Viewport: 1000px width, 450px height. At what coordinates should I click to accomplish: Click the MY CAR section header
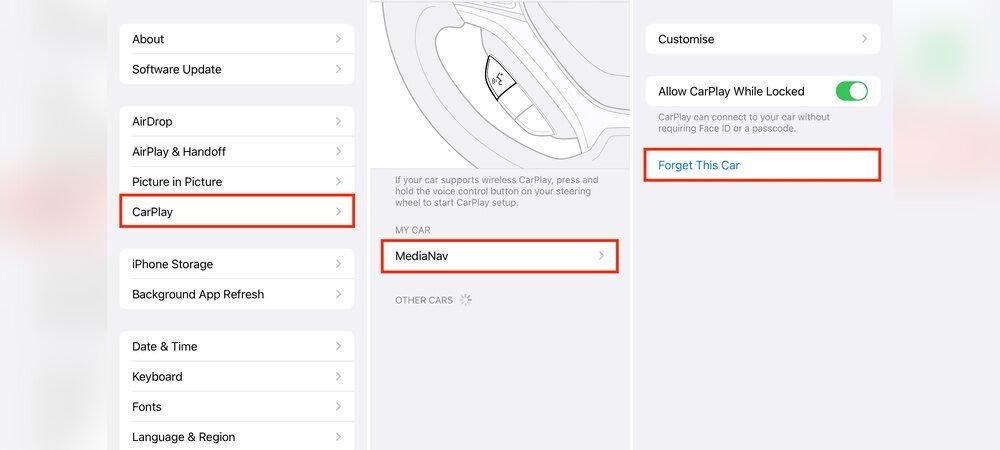point(413,230)
